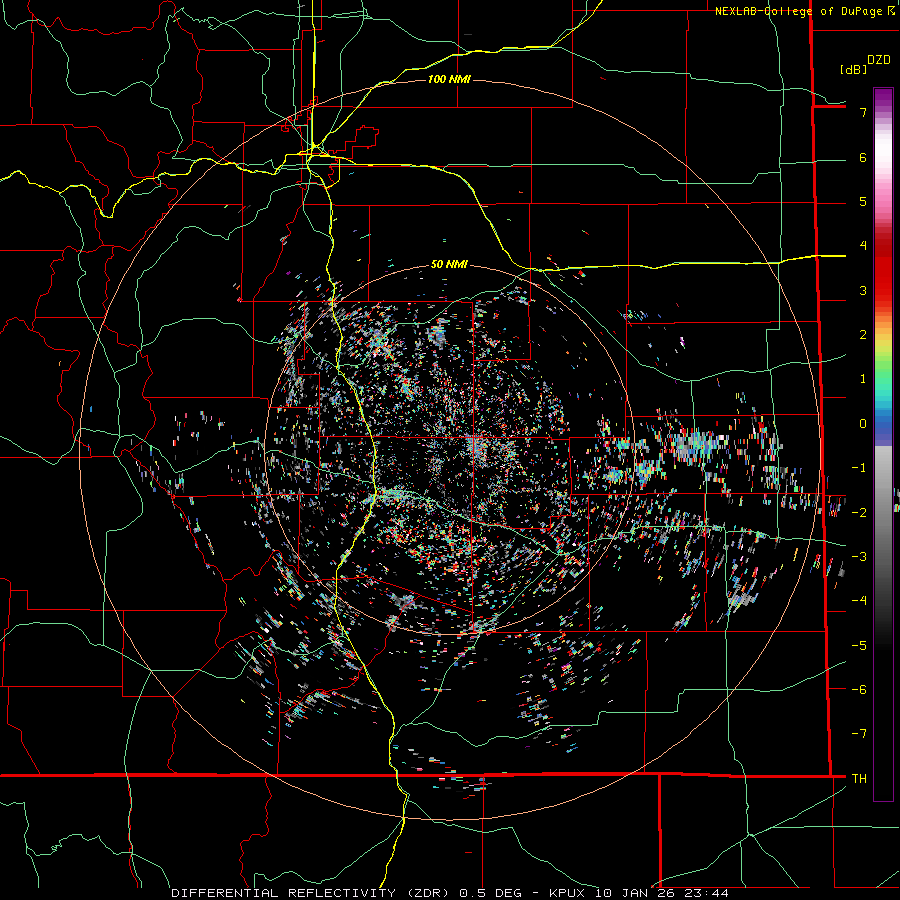Click the "DIFFERENTIAL REFLECTIVITY (ZDR)" footer title
This screenshot has width=900, height=900.
click(x=313, y=893)
